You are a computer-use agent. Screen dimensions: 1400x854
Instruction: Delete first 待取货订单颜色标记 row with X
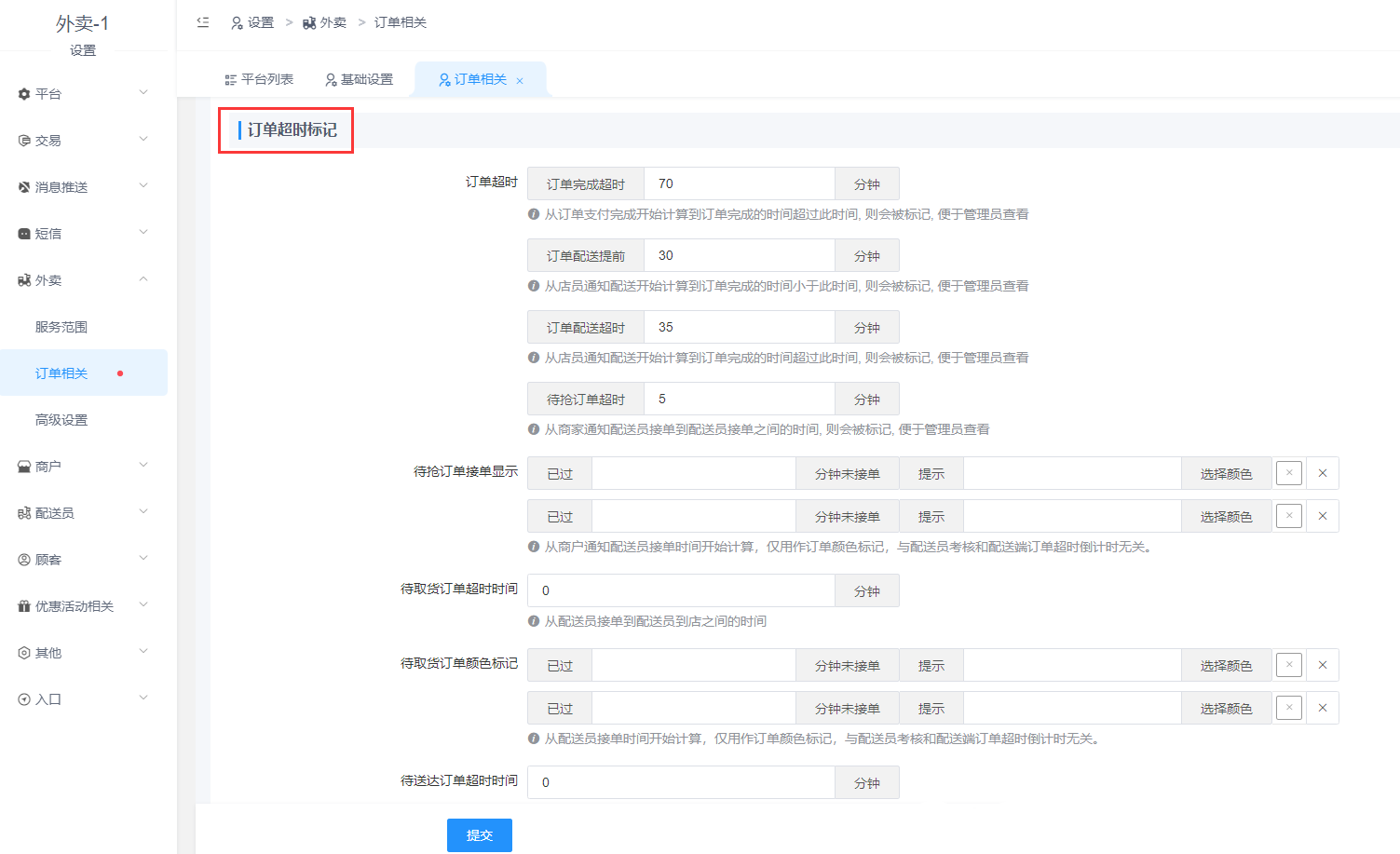pos(1323,665)
